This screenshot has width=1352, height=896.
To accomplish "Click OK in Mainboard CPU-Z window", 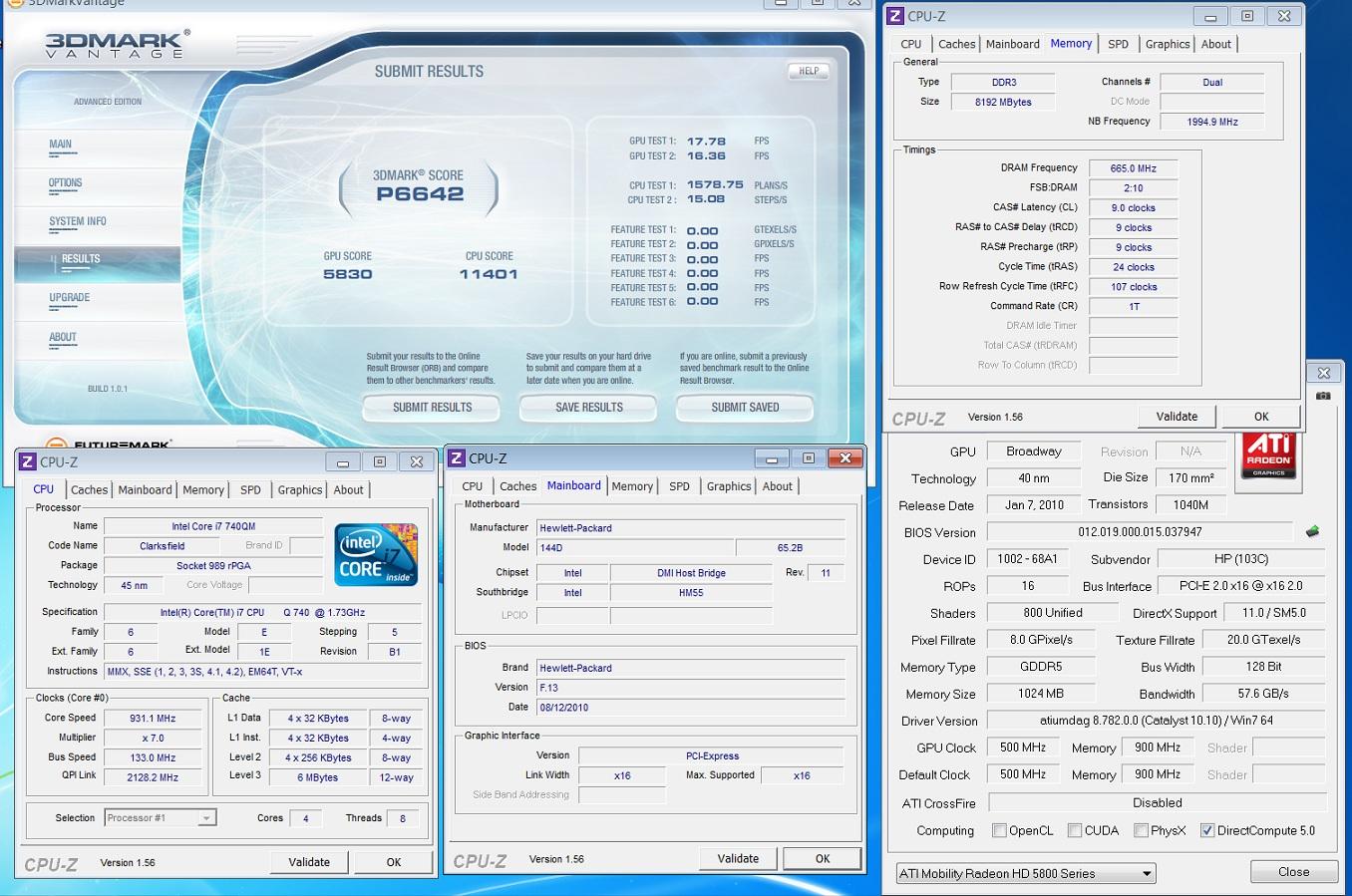I will coord(823,858).
